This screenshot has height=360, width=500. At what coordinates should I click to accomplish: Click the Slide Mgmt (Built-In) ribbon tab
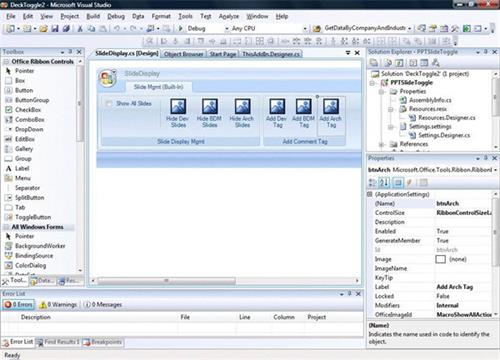[x=158, y=87]
